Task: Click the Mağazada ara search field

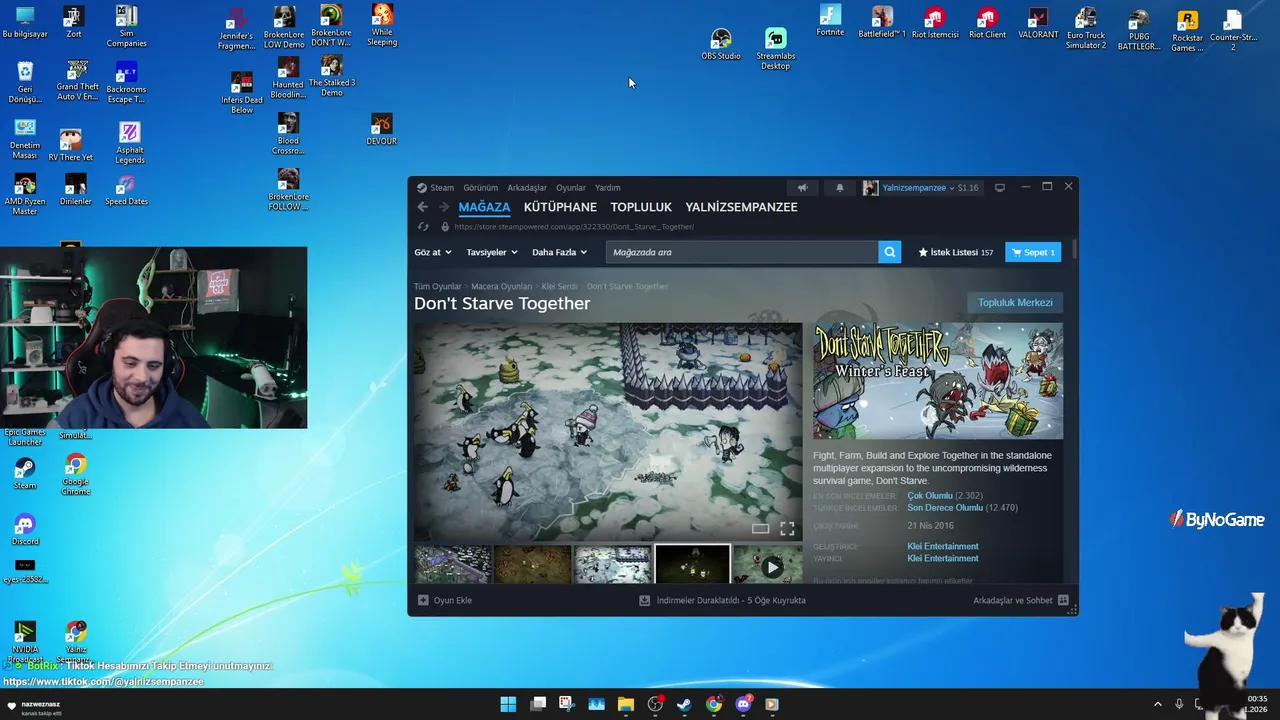Action: click(742, 252)
